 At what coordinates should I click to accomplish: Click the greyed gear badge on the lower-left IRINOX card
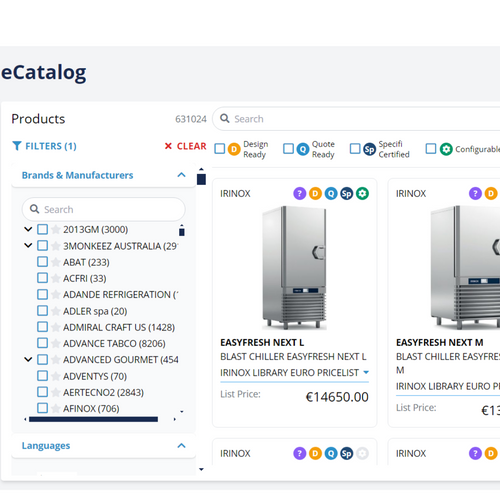pyautogui.click(x=362, y=453)
